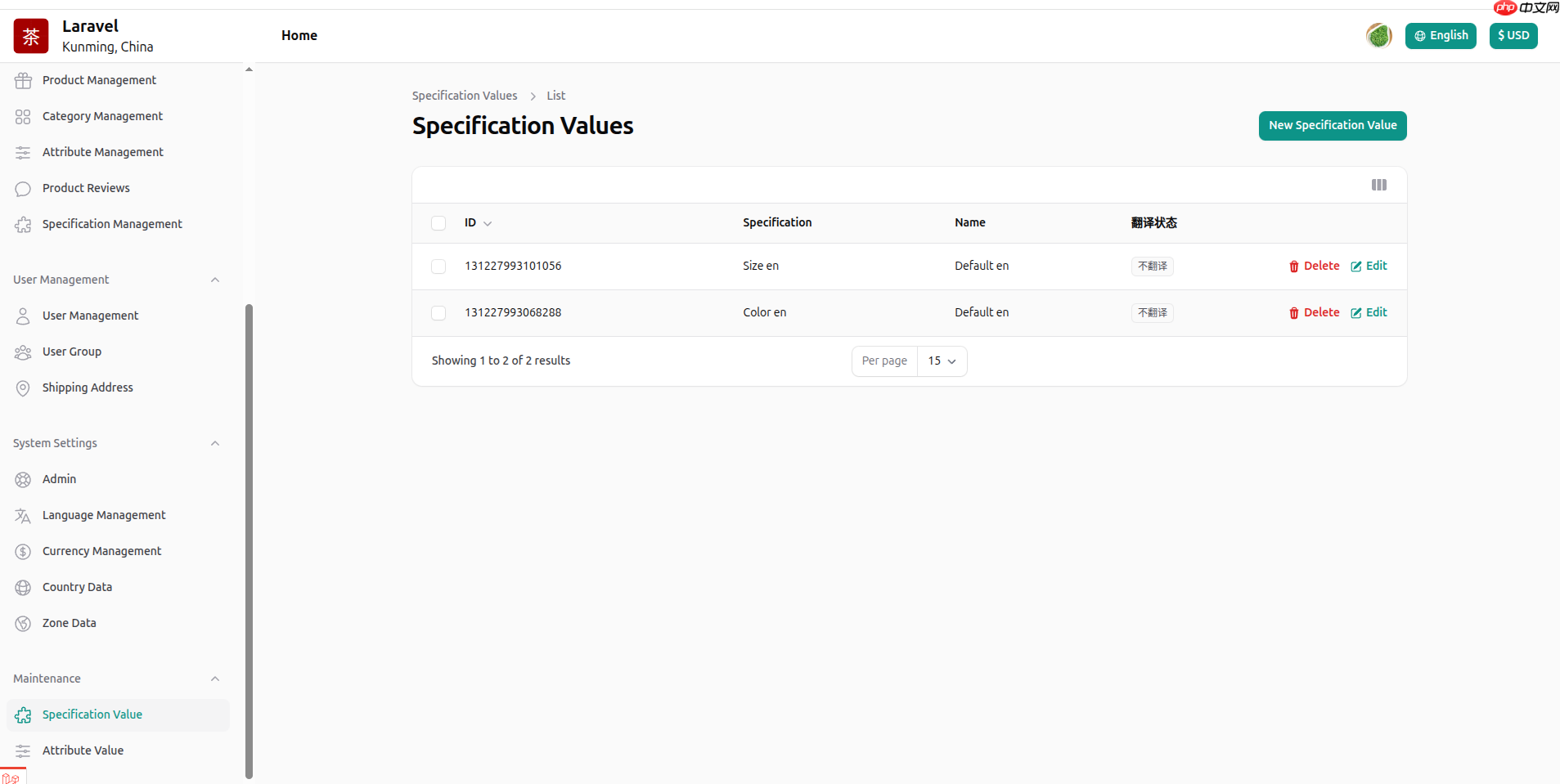
Task: Collapse the User Management section
Action: (x=215, y=280)
